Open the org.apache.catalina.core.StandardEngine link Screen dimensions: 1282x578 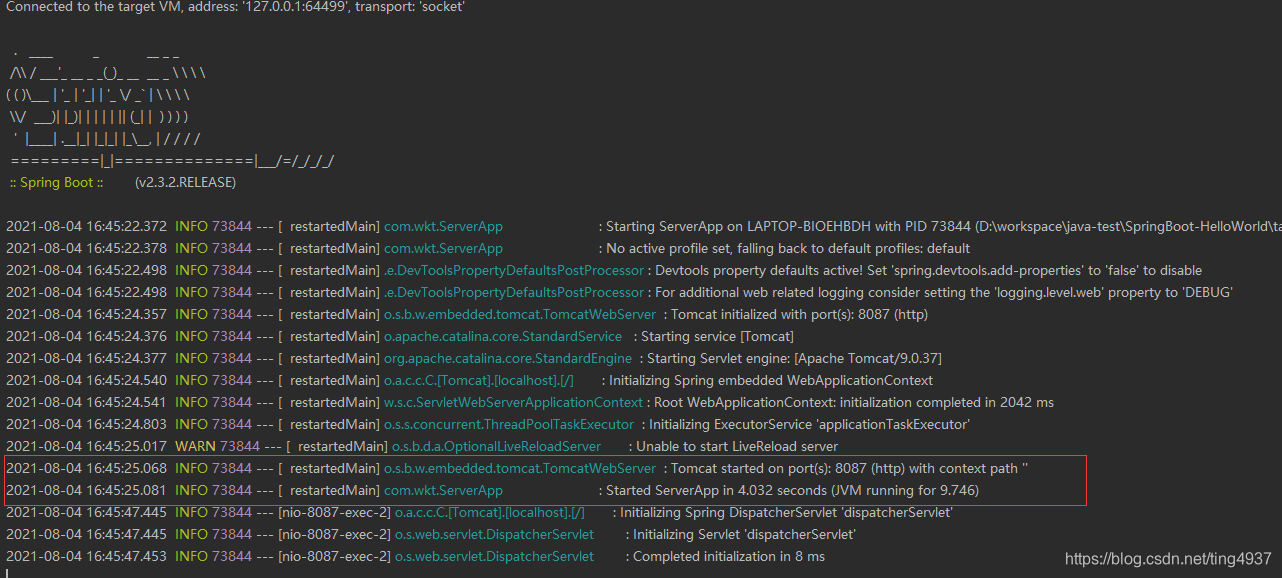click(x=508, y=357)
